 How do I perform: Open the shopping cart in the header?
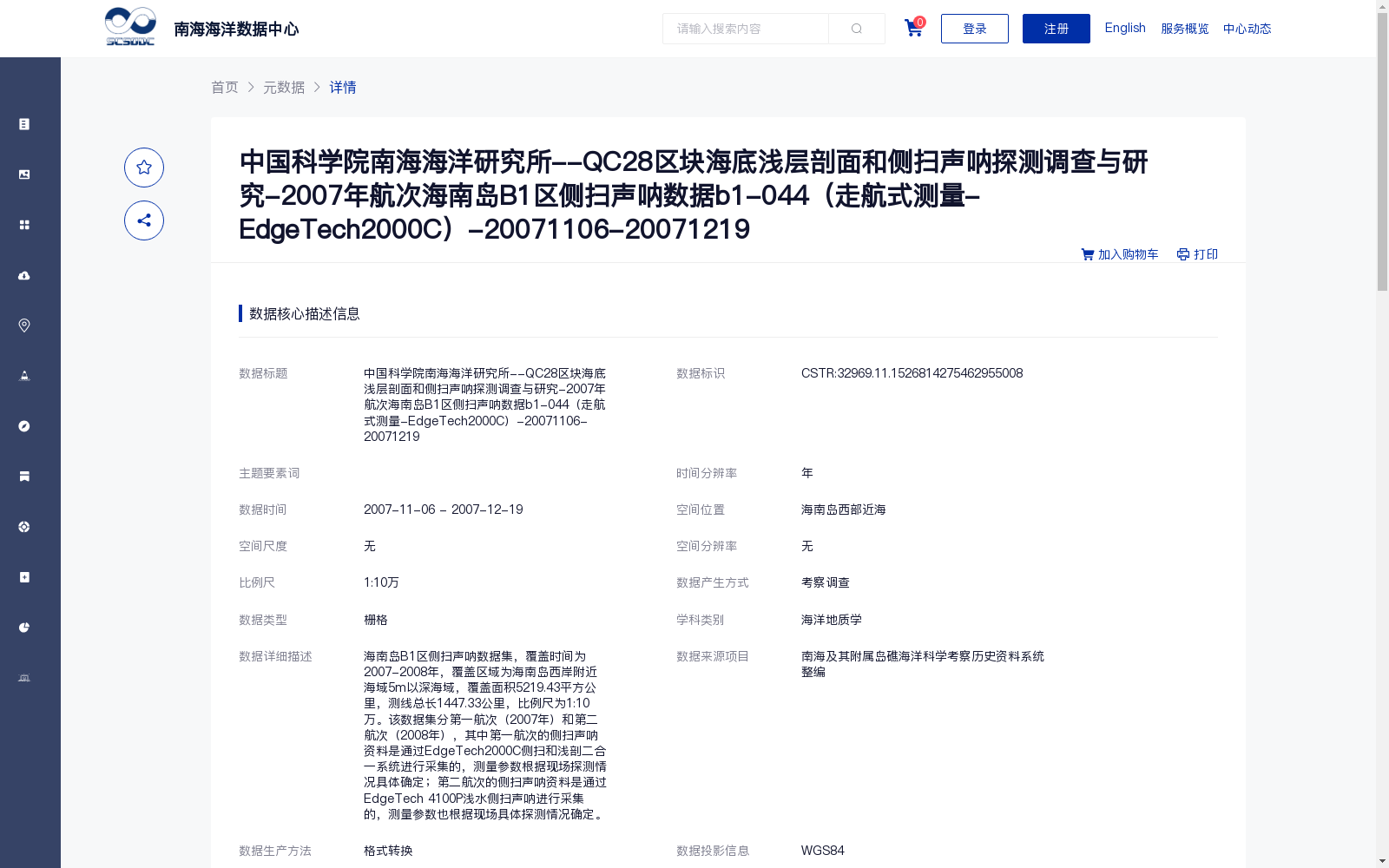[914, 28]
